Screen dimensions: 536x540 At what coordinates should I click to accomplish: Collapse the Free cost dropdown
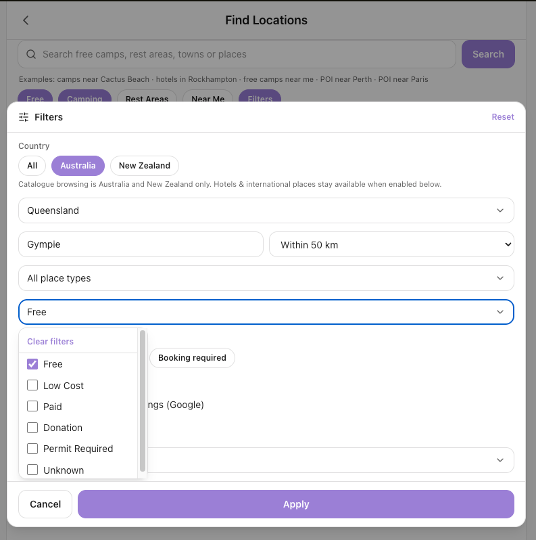(x=266, y=312)
